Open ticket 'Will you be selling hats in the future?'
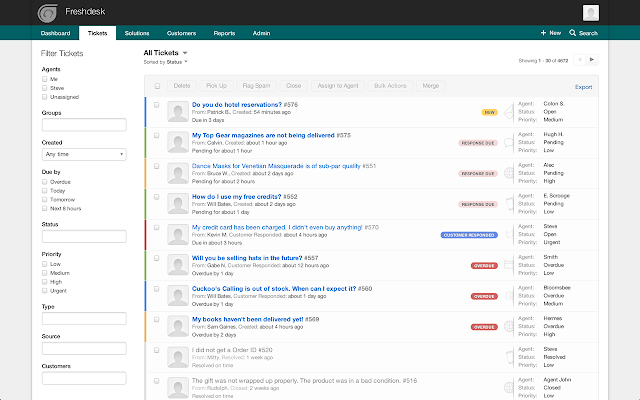640x400 pixels. click(247, 258)
